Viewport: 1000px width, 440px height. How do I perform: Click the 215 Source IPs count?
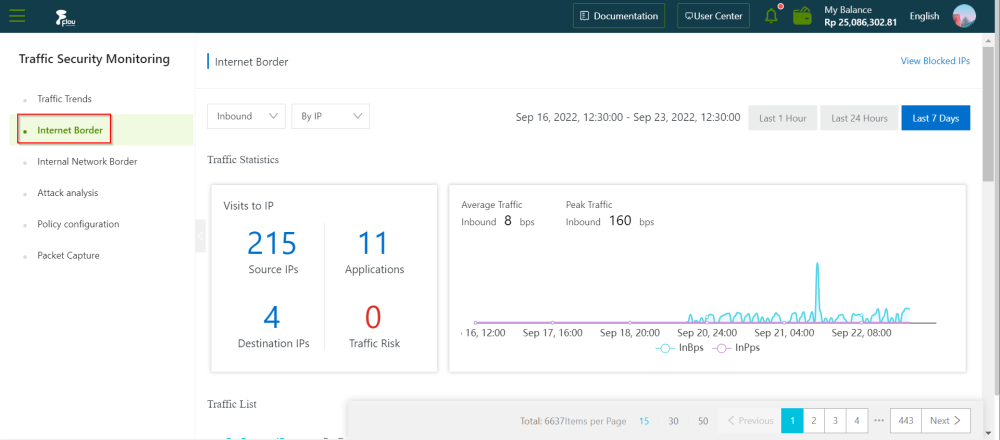272,242
